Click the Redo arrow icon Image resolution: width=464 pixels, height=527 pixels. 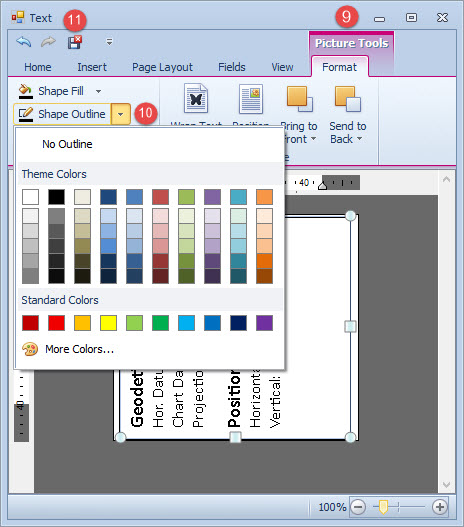[48, 42]
